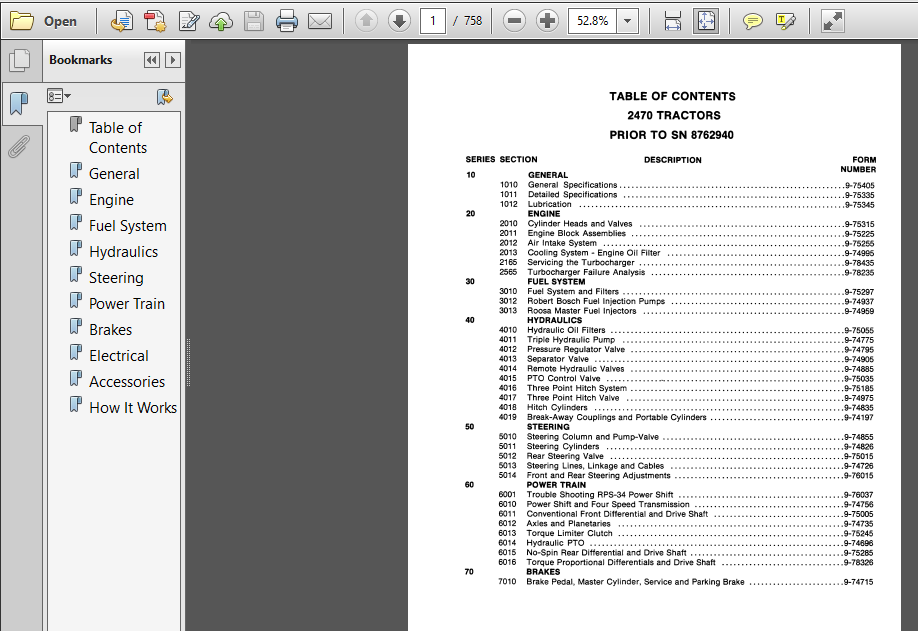The height and width of the screenshot is (631, 918).
Task: Enter read mode with expand arrows icon
Action: click(833, 21)
